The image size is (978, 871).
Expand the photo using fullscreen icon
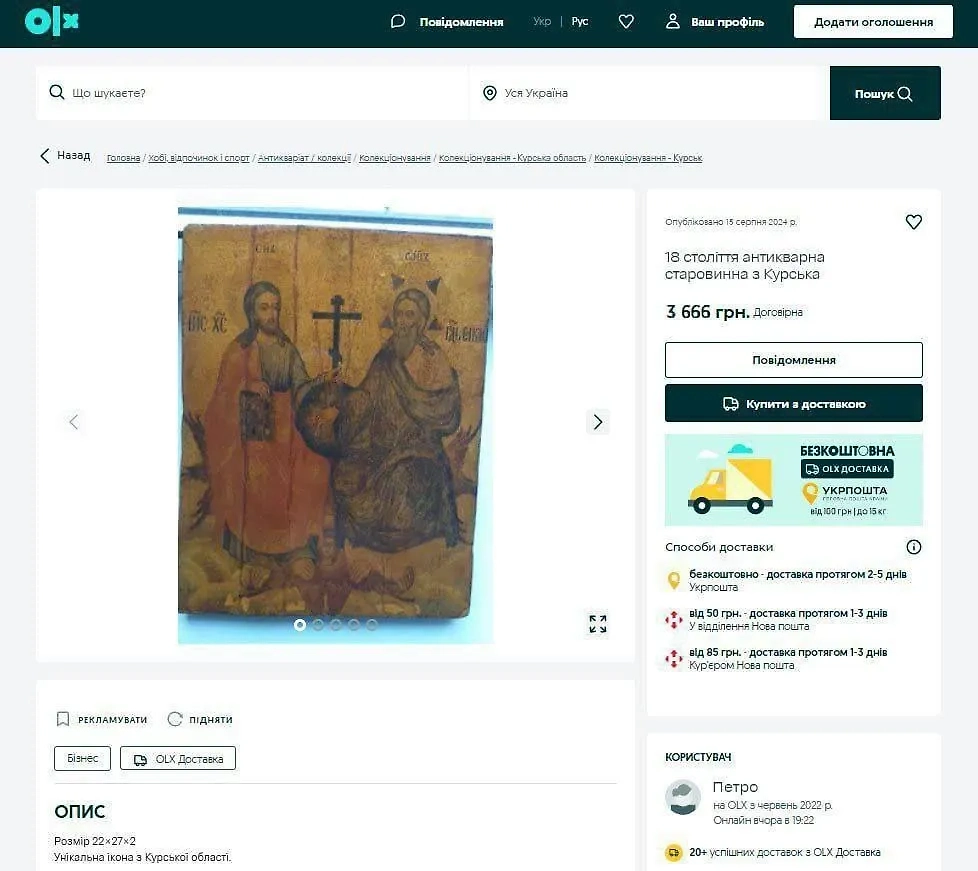[x=597, y=623]
